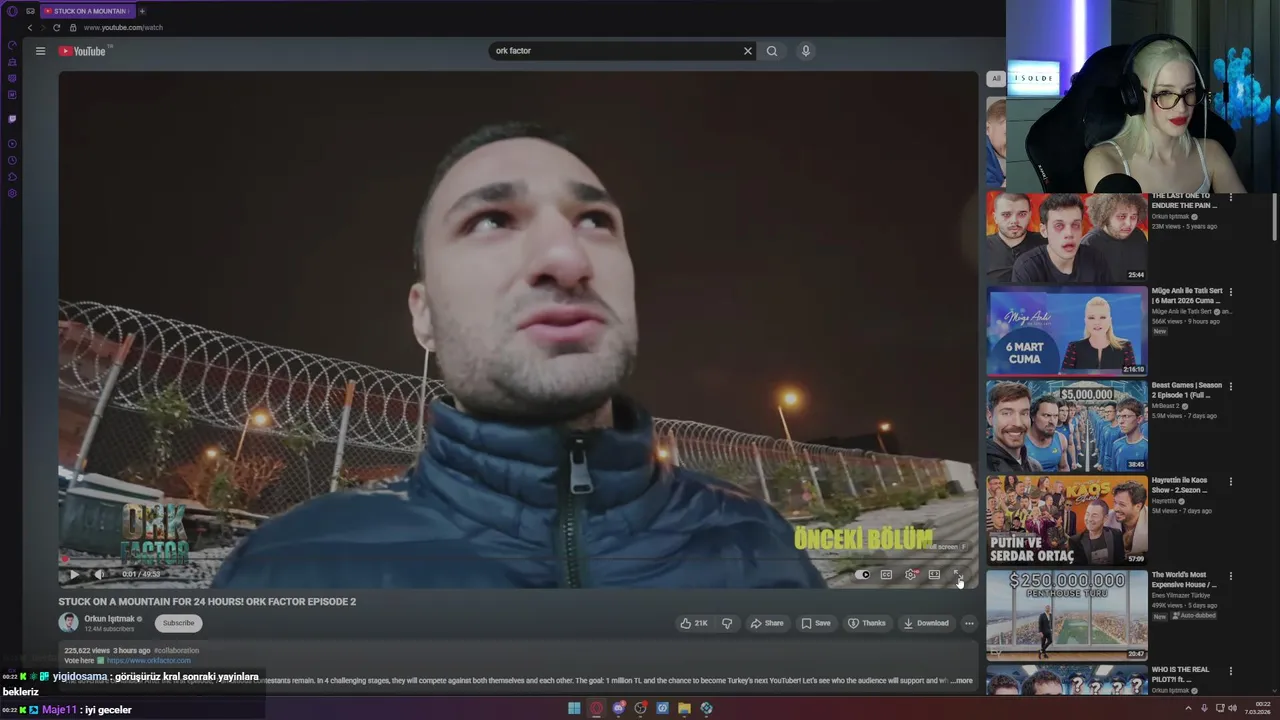Click the YouTube search input field
The height and width of the screenshot is (720, 1280).
[615, 51]
